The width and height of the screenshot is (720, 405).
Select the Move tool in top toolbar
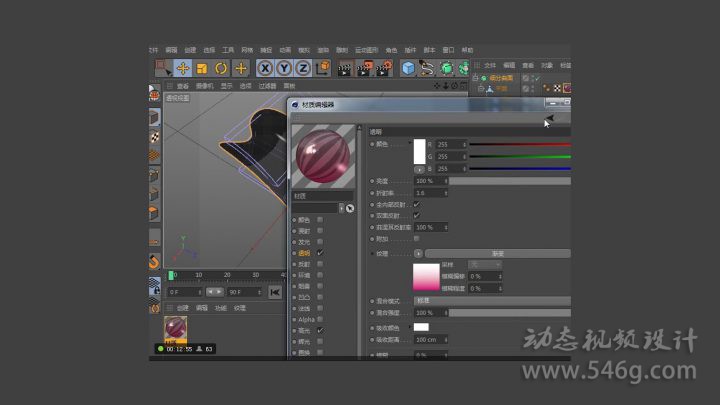point(183,68)
